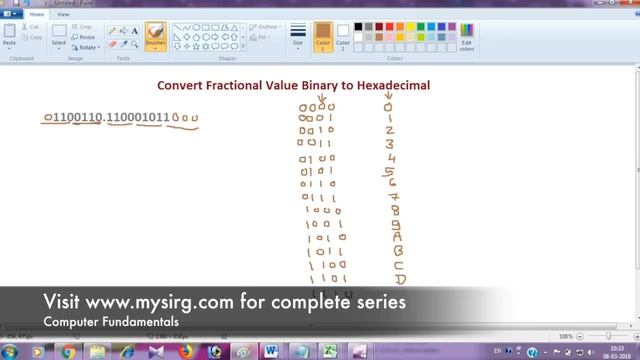Pick the red color swatch
Screen dimensions: 640x360
point(389,27)
